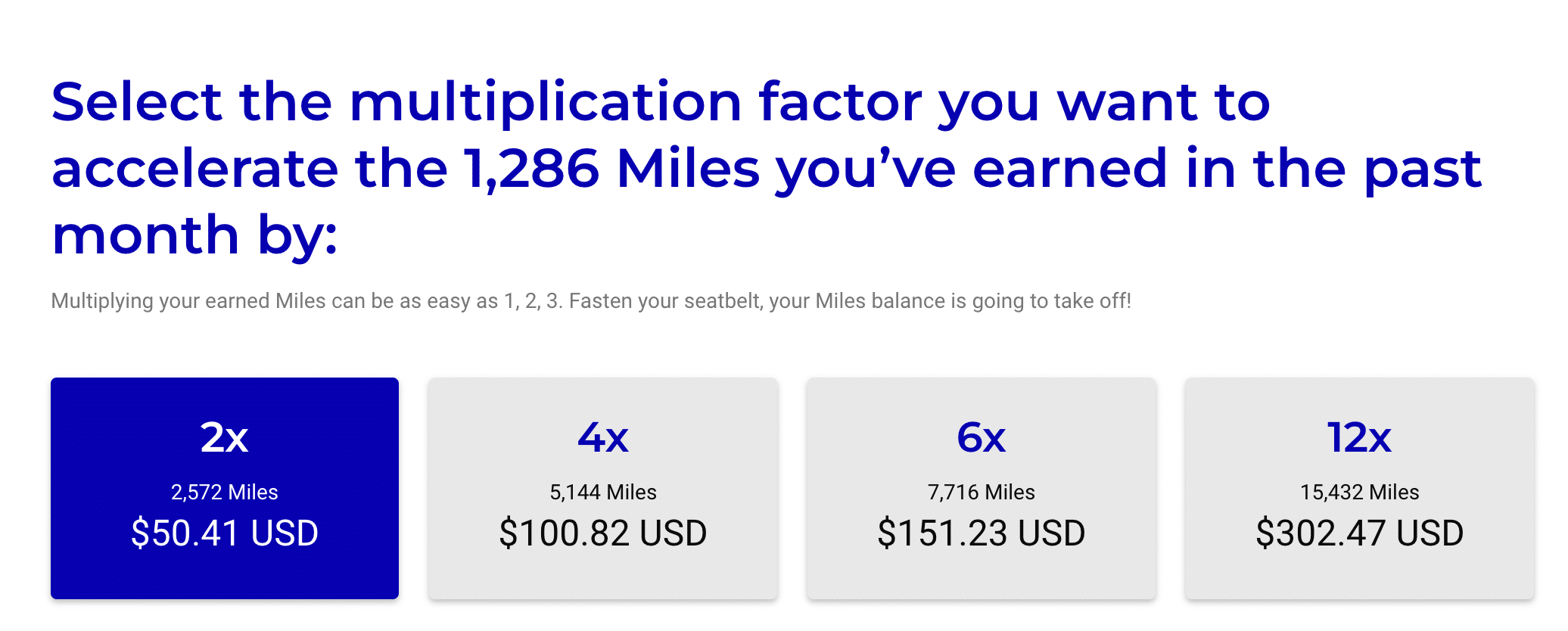This screenshot has height=631, width=1568.
Task: Click the 7,716 Miles text
Action: click(x=981, y=492)
